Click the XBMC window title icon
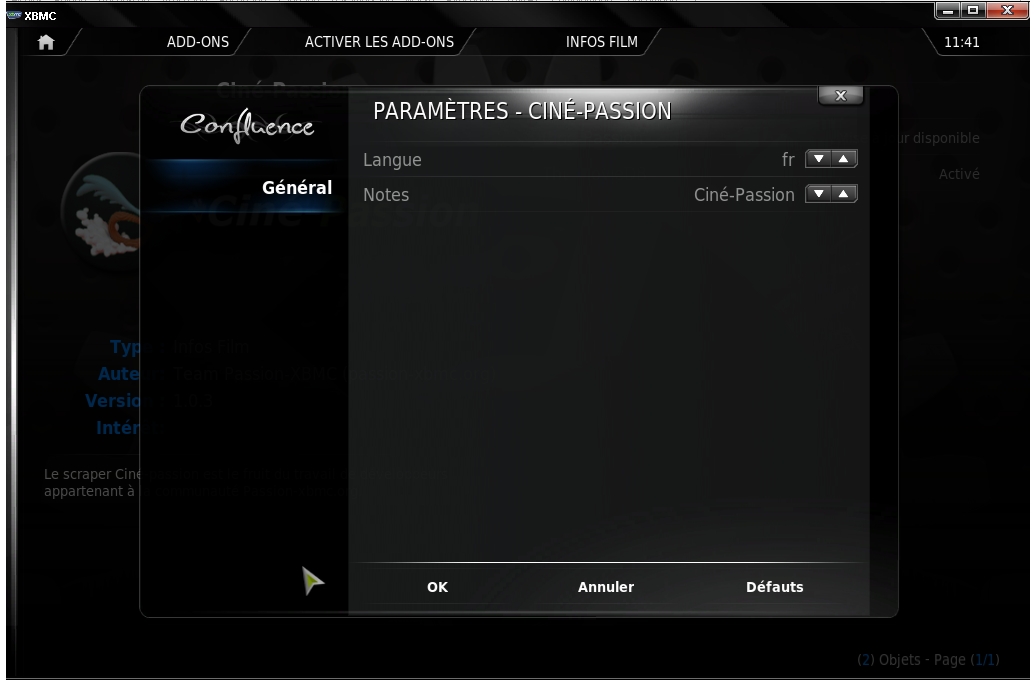This screenshot has width=1036, height=680. [14, 15]
